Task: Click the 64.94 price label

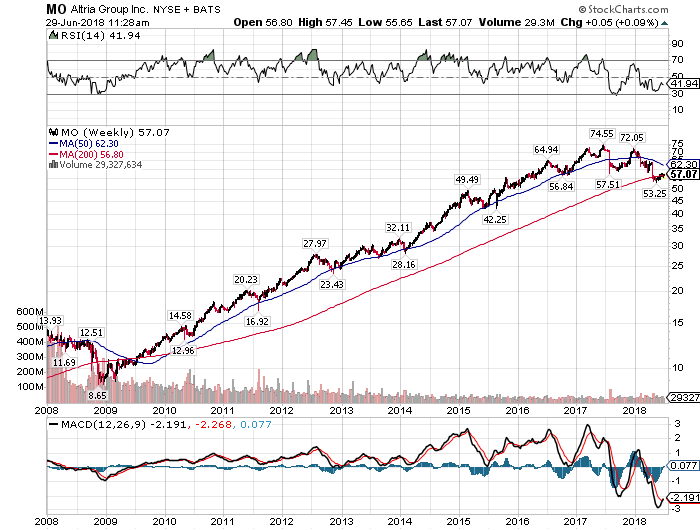Action: 546,150
